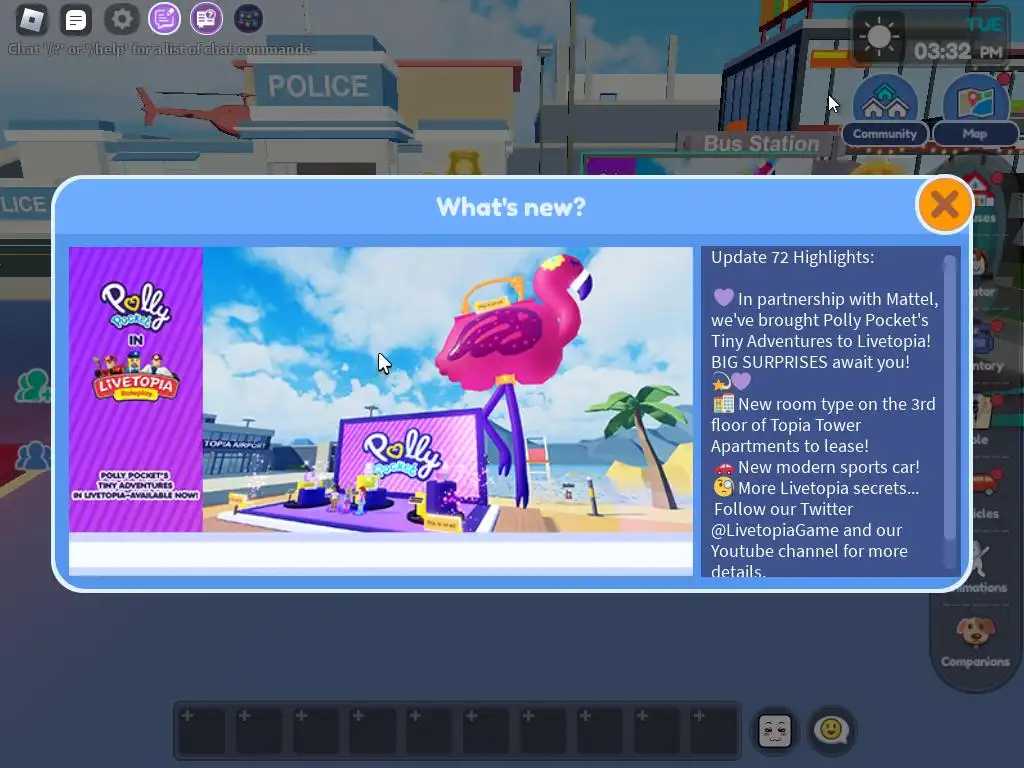This screenshot has height=768, width=1024.
Task: Click the @LivetopiaGame Twitter mention
Action: [774, 530]
